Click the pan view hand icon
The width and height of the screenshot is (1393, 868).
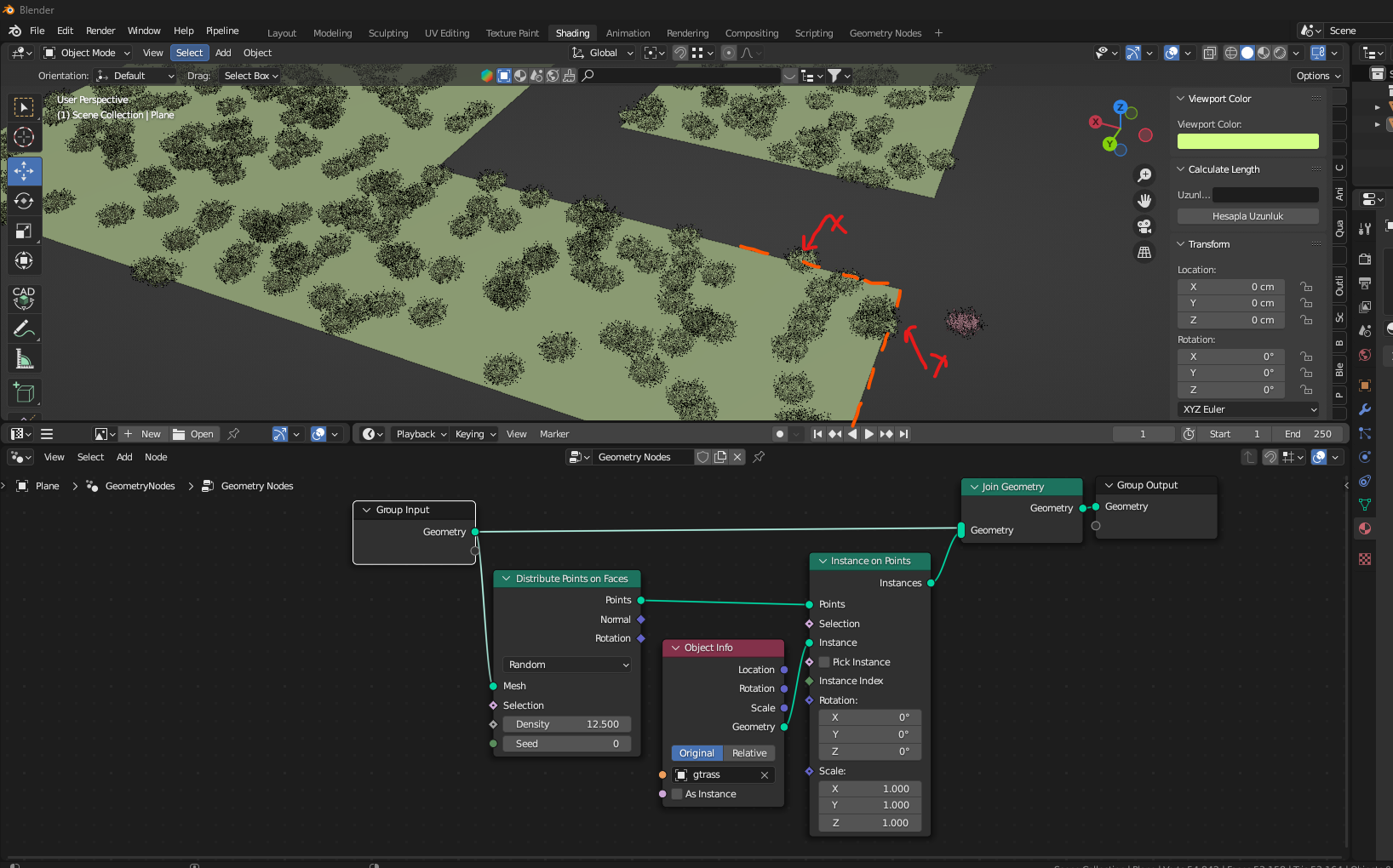1144,200
